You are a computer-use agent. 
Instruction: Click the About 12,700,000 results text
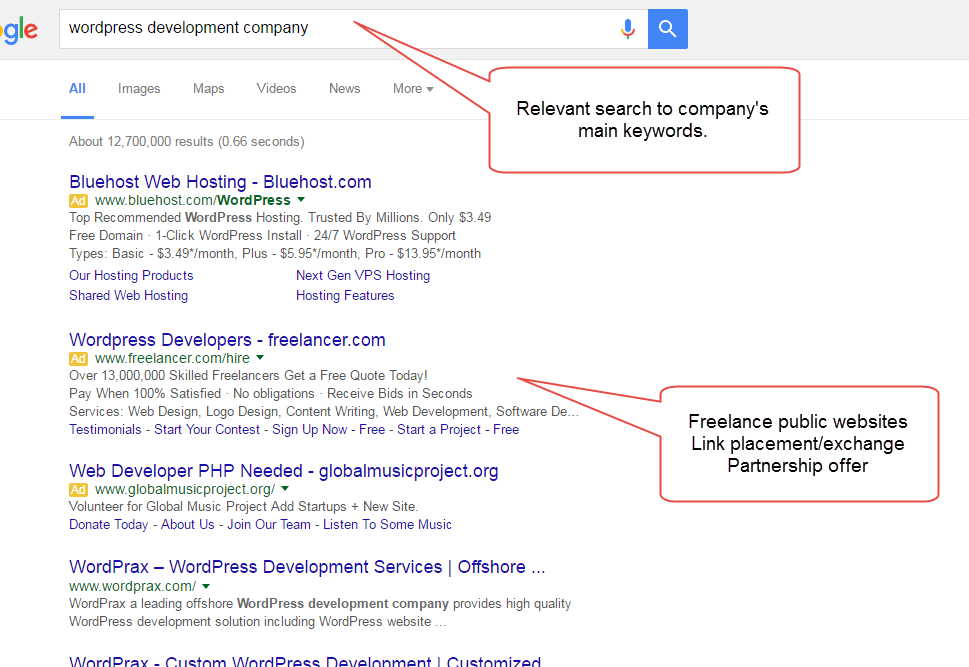187,141
